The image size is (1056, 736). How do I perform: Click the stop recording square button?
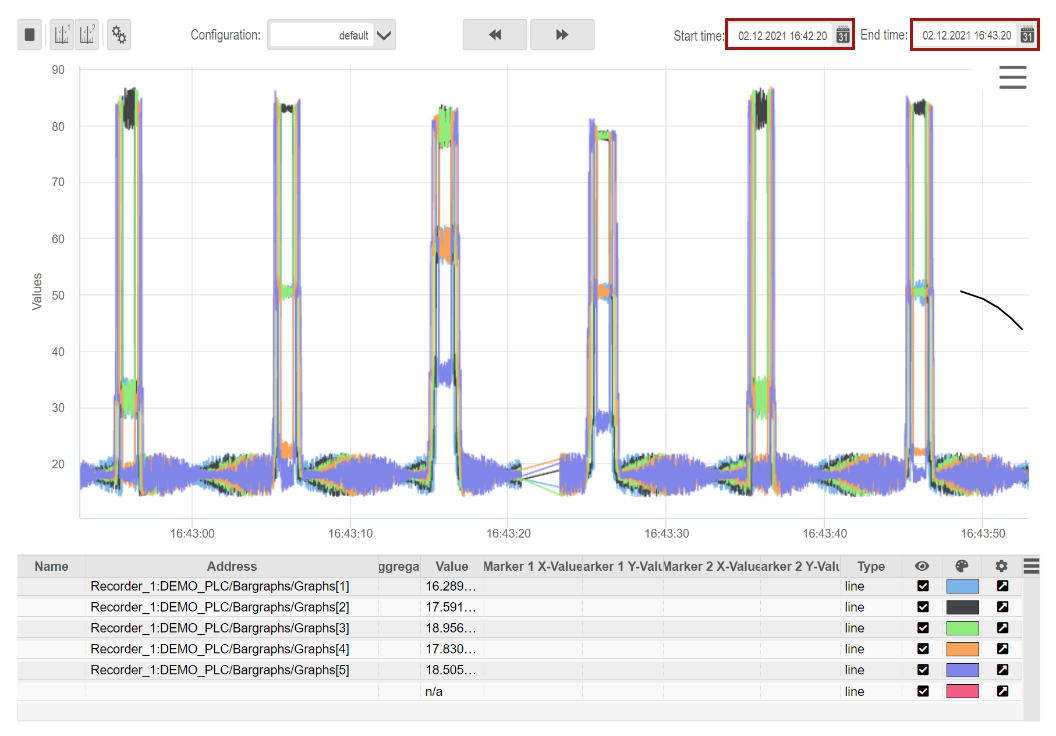pyautogui.click(x=30, y=35)
